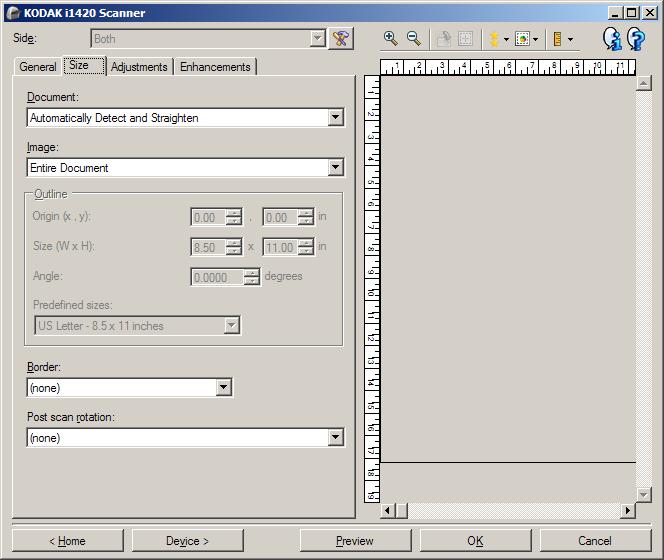The image size is (664, 560).
Task: Click the Device > button
Action: 187,541
